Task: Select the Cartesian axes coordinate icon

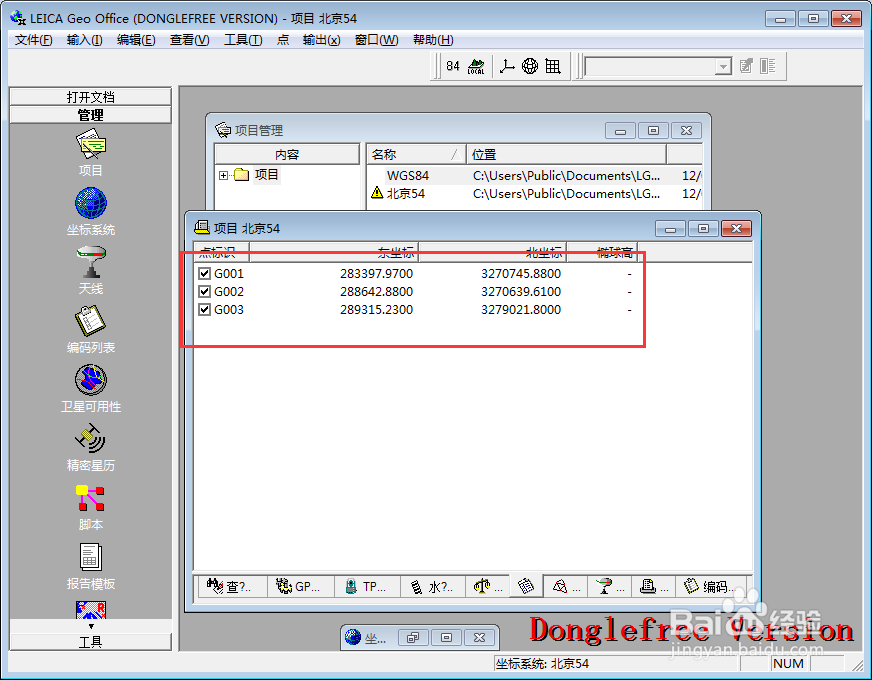Action: point(507,67)
